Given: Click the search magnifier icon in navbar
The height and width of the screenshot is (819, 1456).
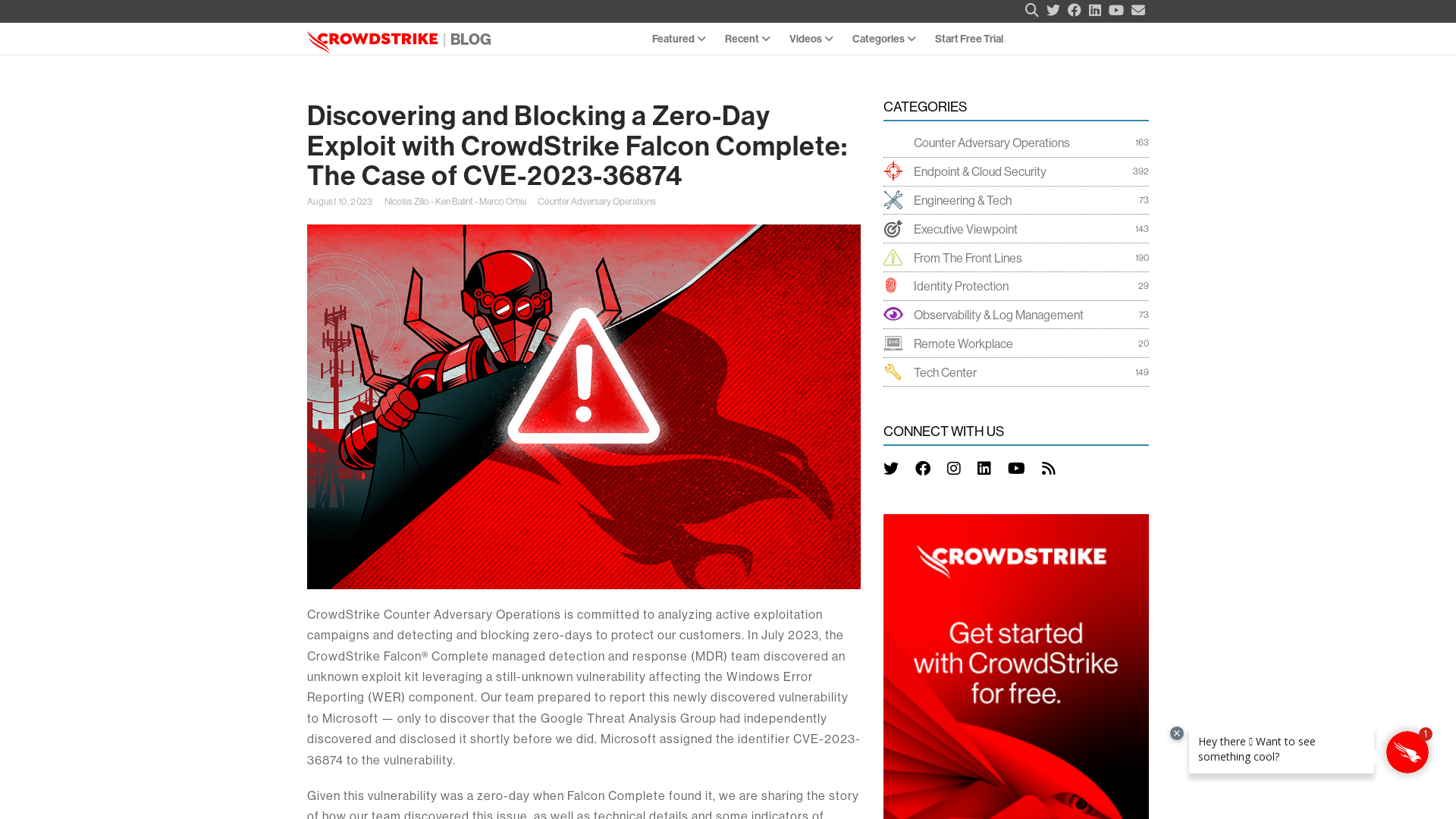Looking at the screenshot, I should click(1032, 10).
